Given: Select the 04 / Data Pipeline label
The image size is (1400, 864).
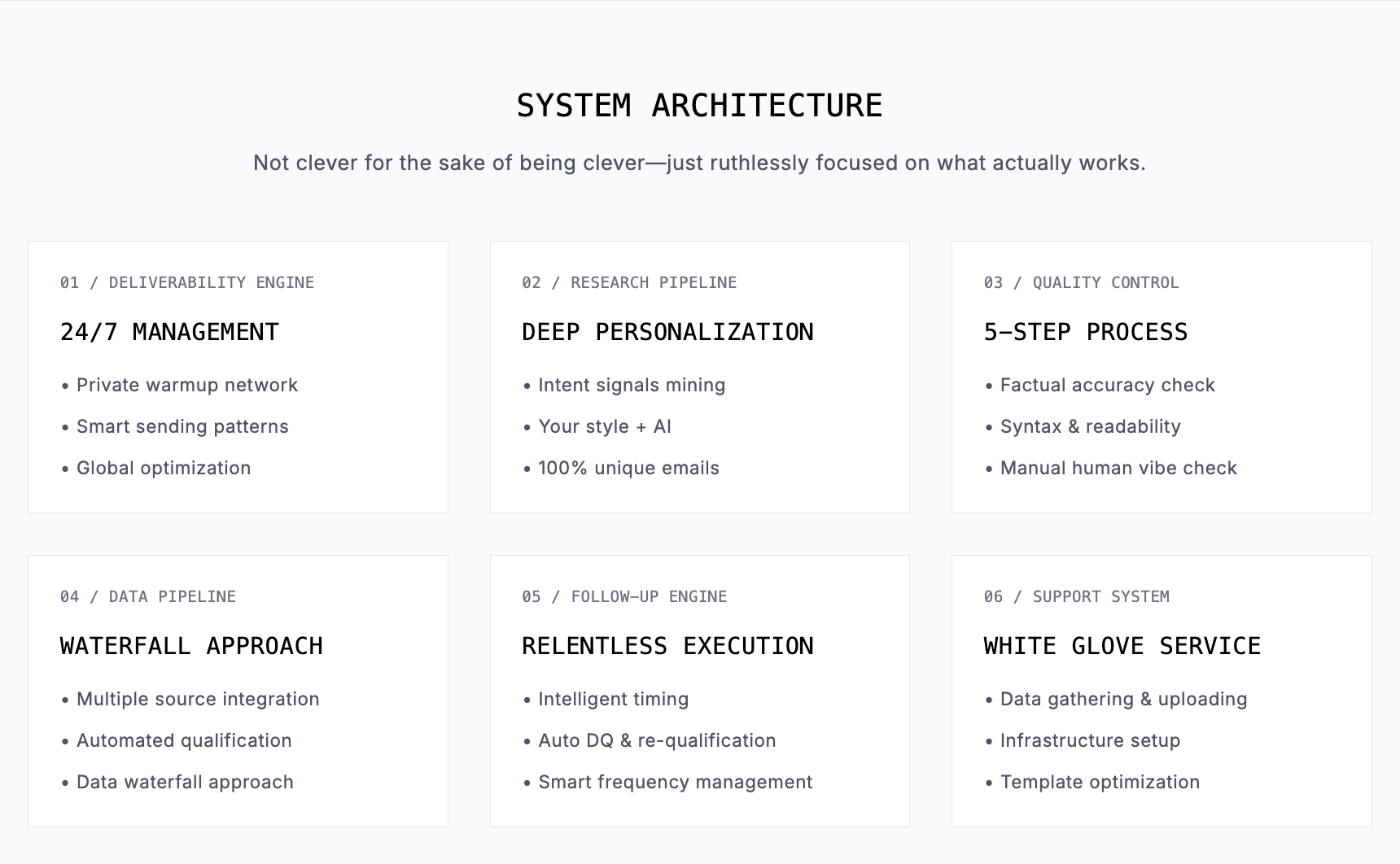Looking at the screenshot, I should [147, 596].
